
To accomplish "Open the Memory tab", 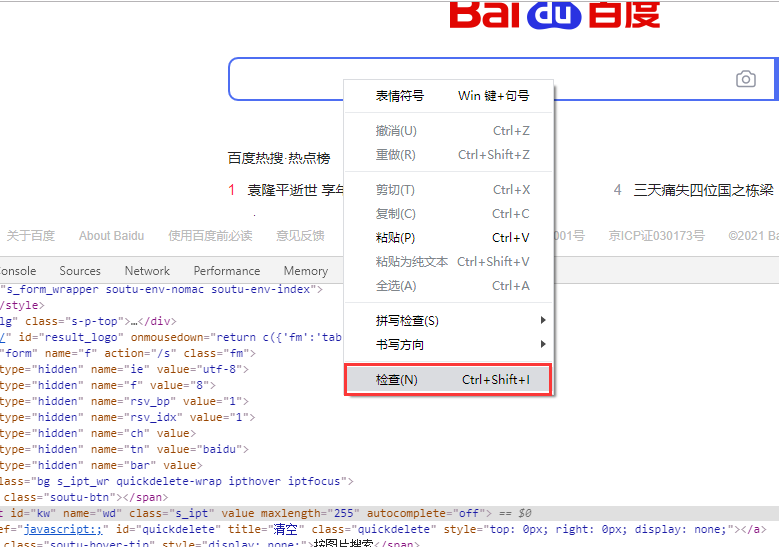I will coord(305,271).
